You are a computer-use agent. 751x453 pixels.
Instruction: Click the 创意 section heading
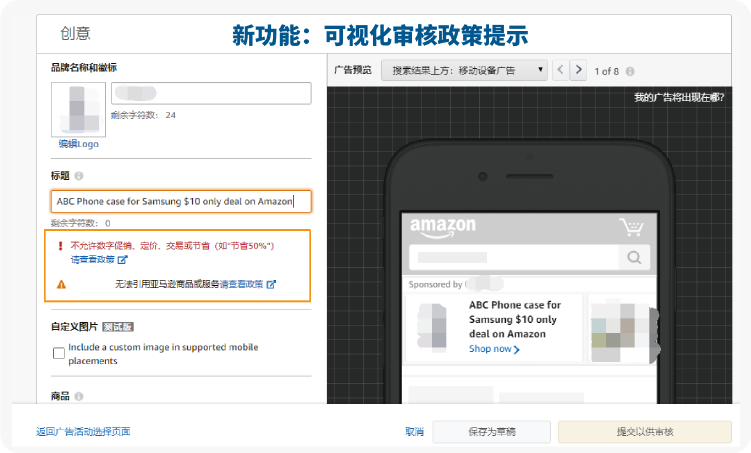(75, 33)
